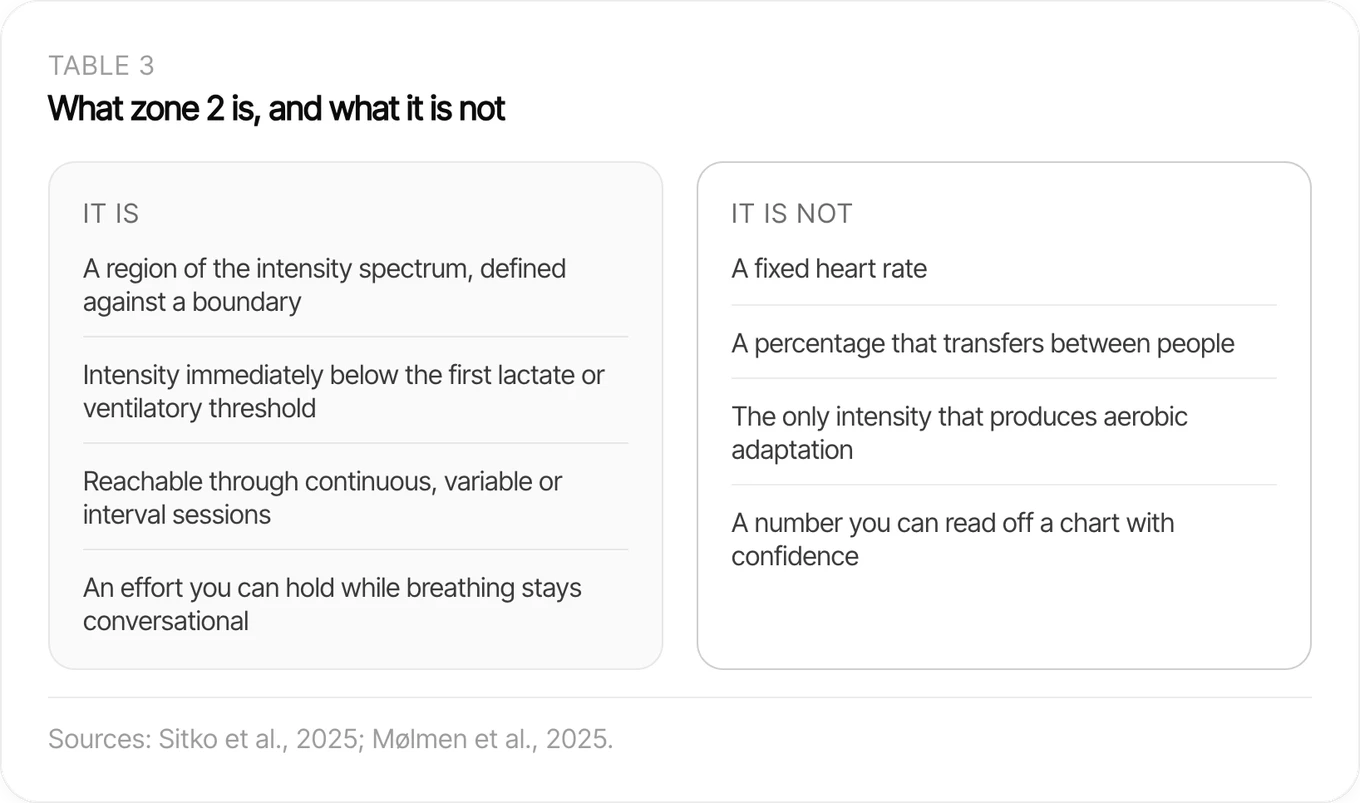Click 'An effort you can hold' row
Image resolution: width=1360 pixels, height=803 pixels.
pos(355,604)
